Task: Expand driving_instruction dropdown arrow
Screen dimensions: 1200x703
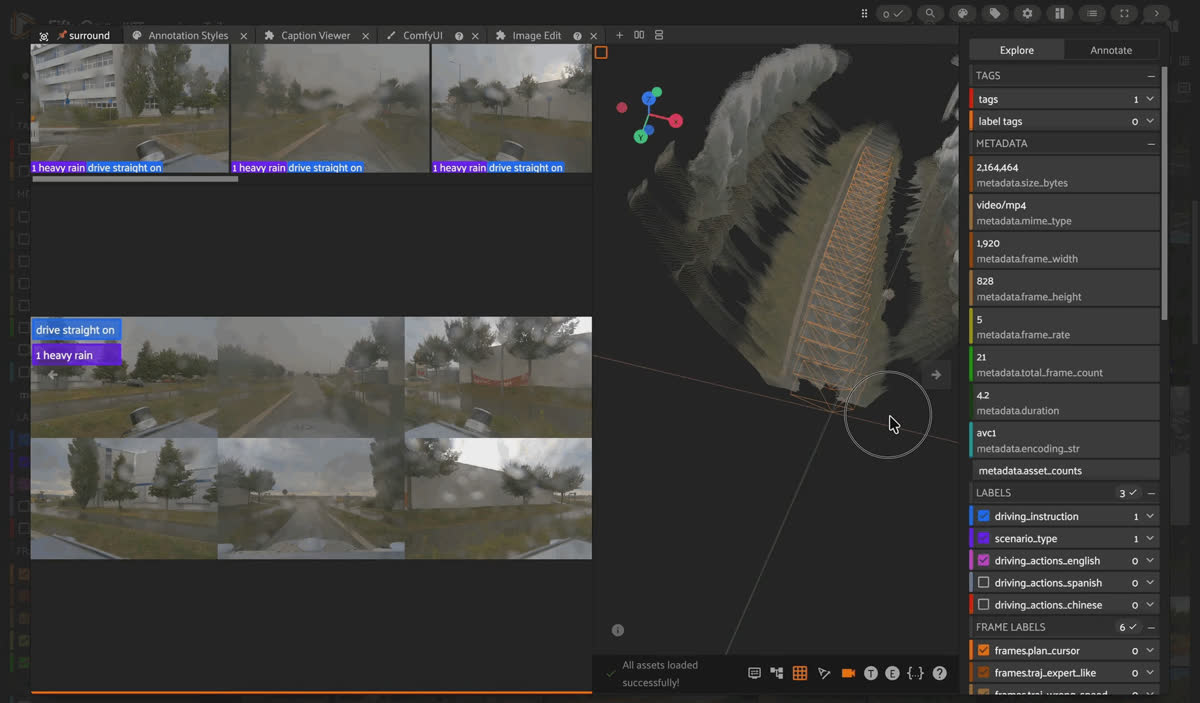Action: (x=1150, y=516)
